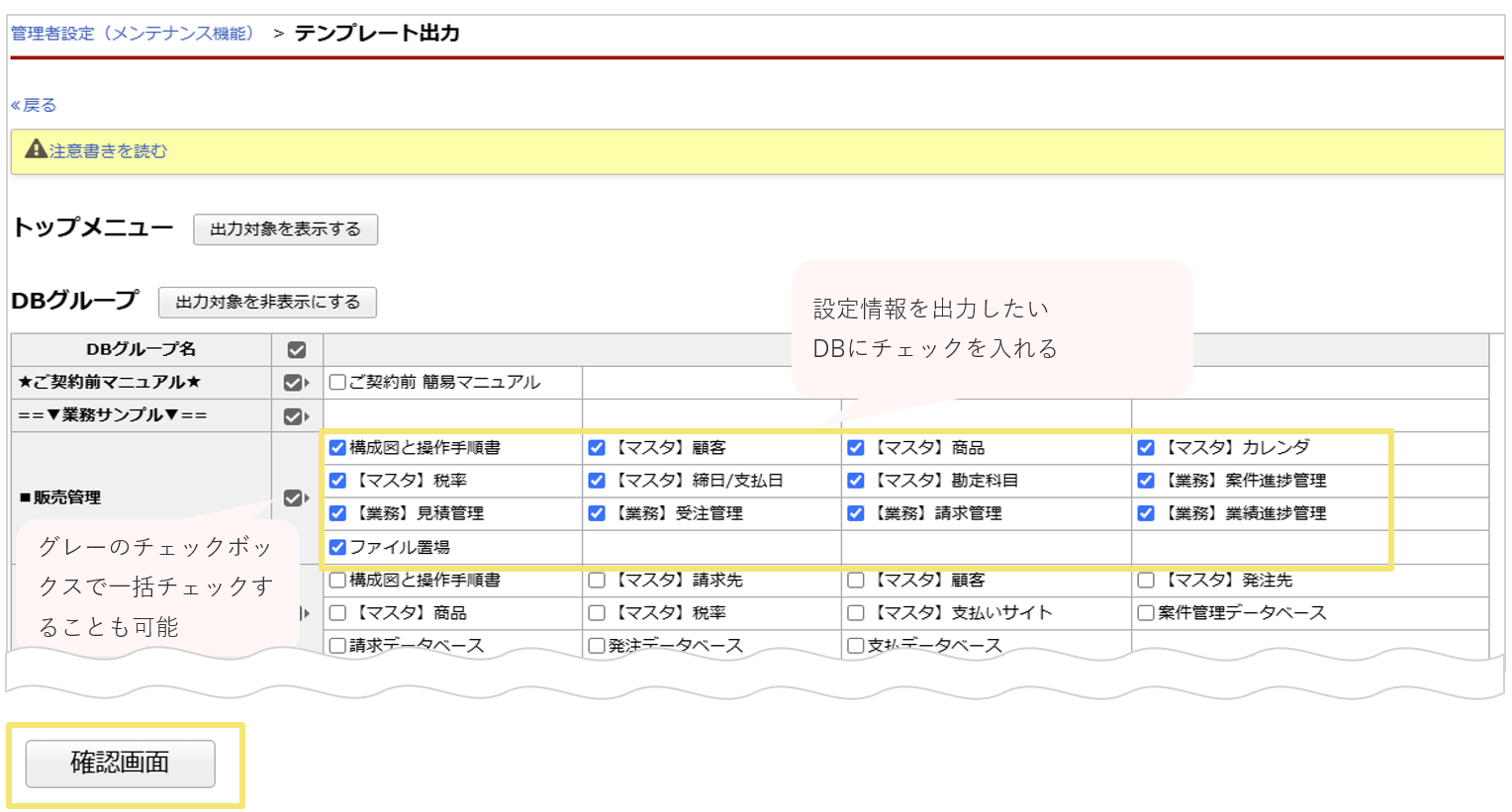Follow the «戻る link
Image resolution: width=1512 pixels, height=812 pixels.
click(x=33, y=104)
